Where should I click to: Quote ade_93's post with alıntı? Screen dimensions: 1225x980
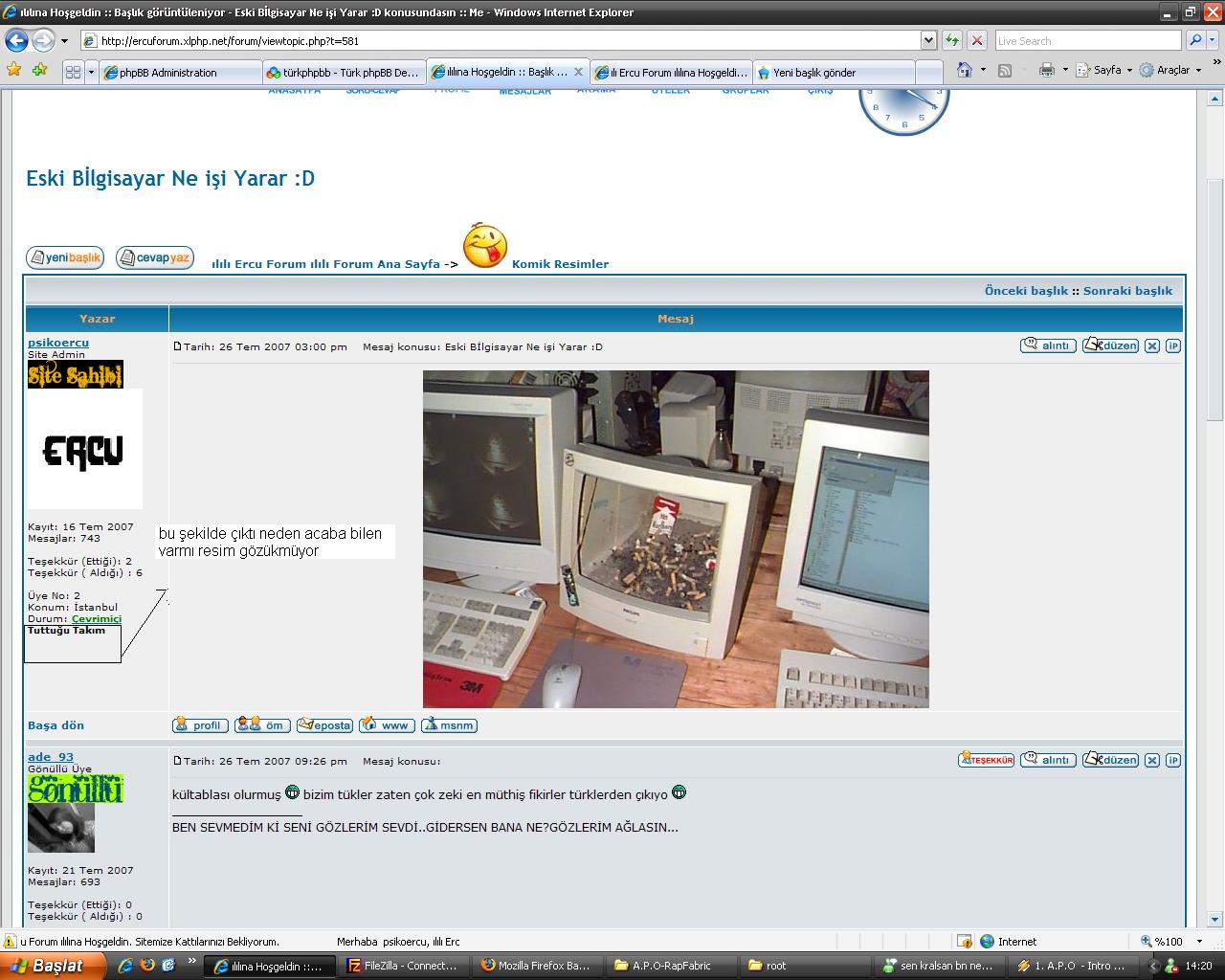[x=1048, y=760]
